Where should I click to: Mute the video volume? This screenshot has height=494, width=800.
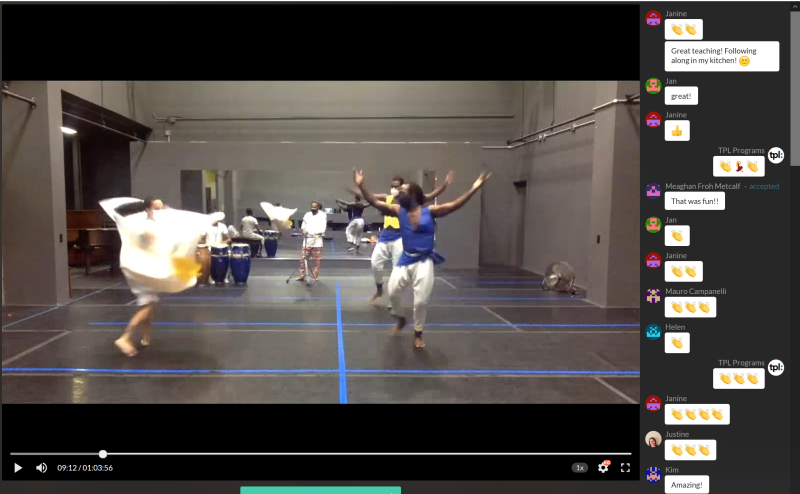(x=41, y=467)
